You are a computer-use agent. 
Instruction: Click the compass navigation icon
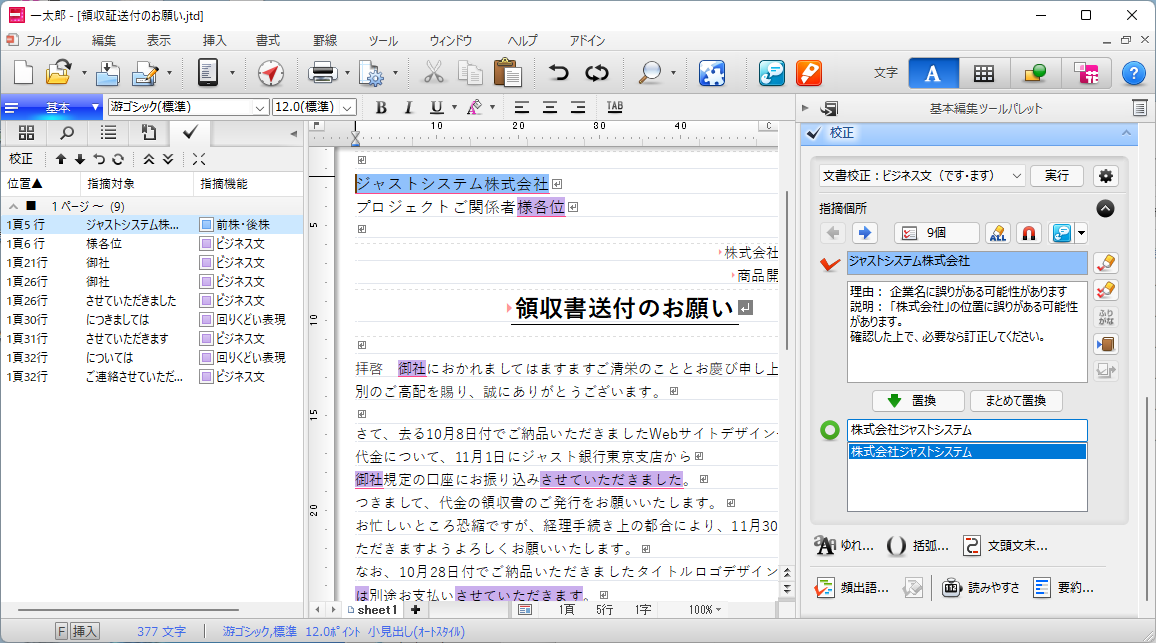click(x=271, y=73)
